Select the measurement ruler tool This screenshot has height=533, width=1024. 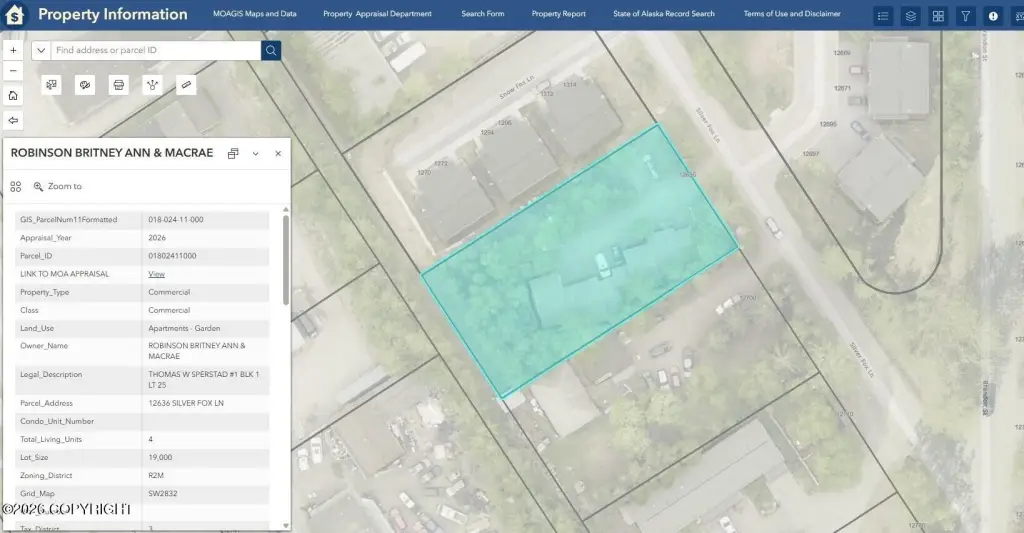pyautogui.click(x=186, y=85)
